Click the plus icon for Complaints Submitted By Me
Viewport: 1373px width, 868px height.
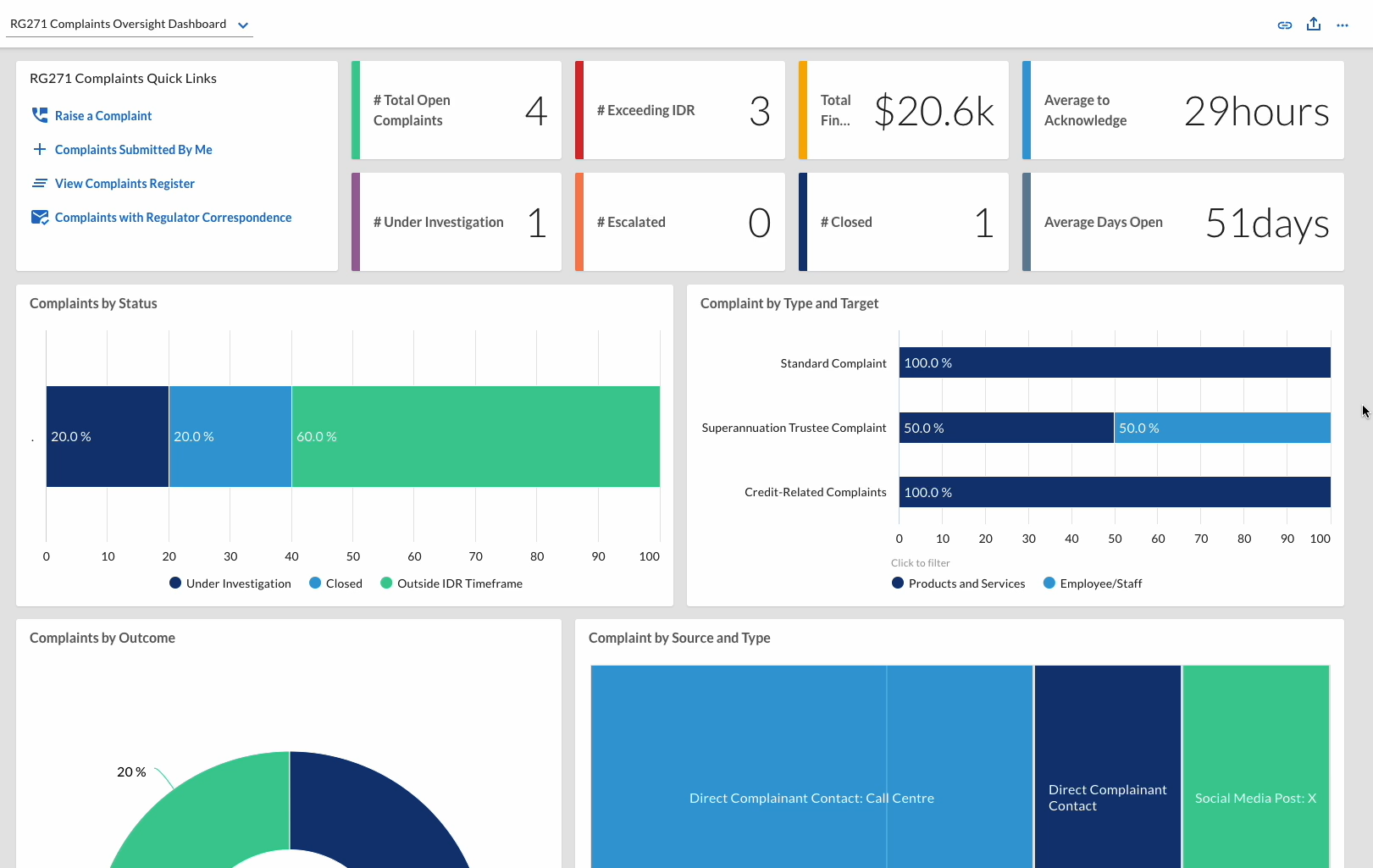coord(40,149)
